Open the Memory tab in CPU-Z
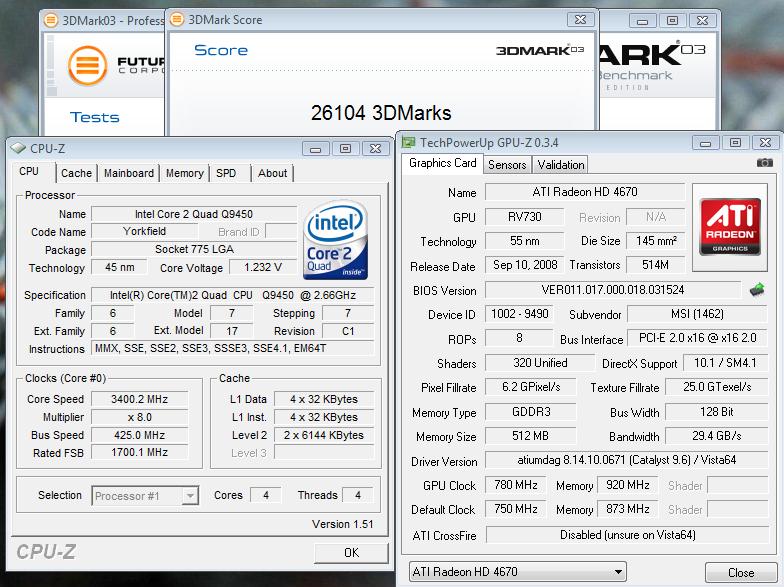Screen dimensions: 784x587 [x=184, y=173]
